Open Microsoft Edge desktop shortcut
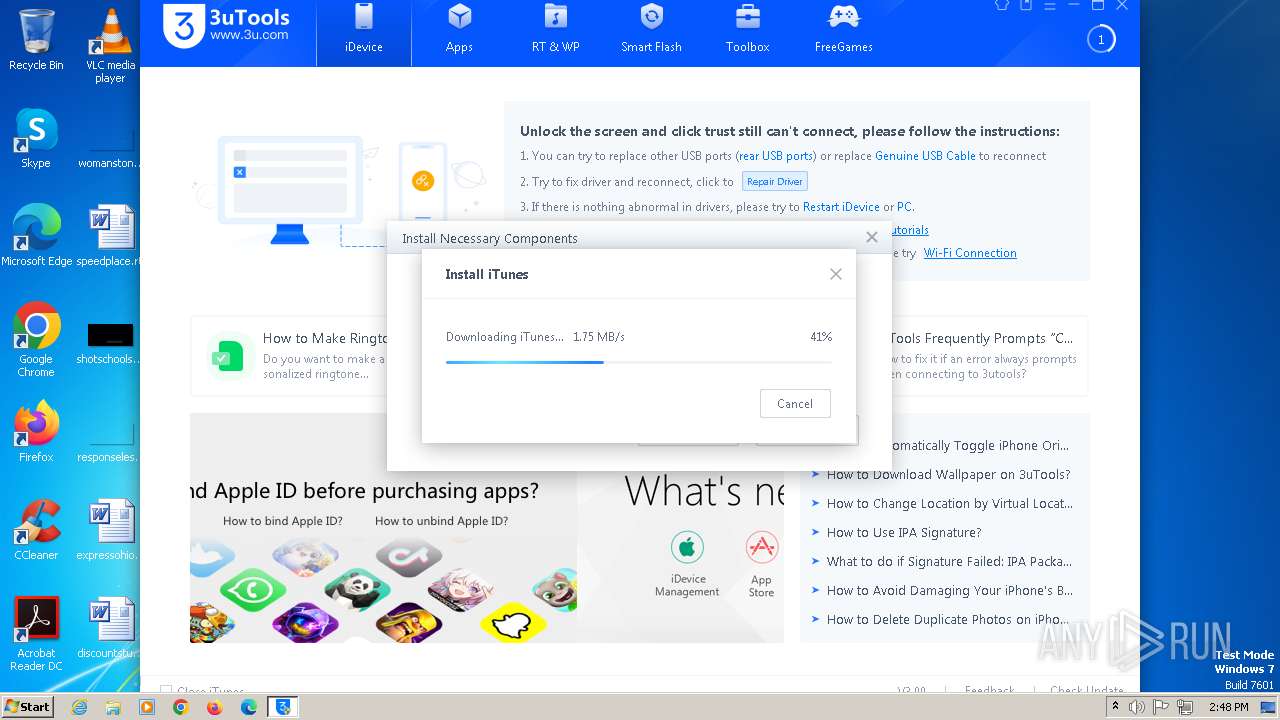The image size is (1280, 720). pos(36,236)
